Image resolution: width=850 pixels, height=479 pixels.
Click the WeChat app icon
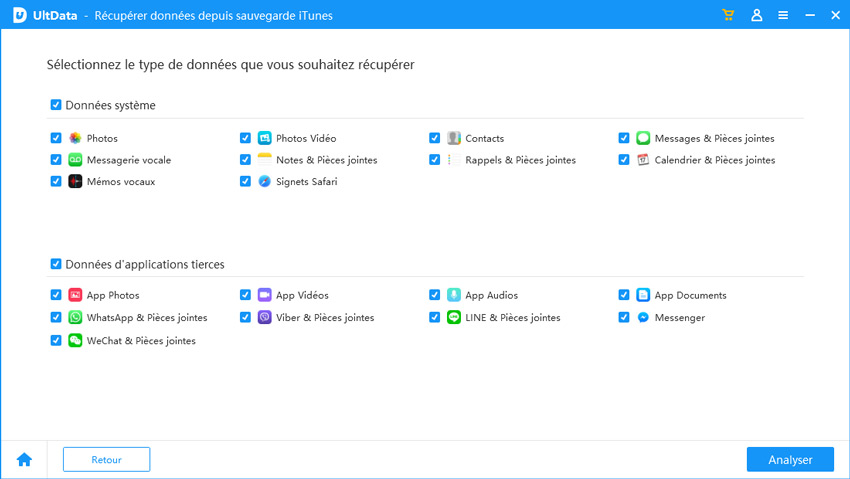pos(75,340)
